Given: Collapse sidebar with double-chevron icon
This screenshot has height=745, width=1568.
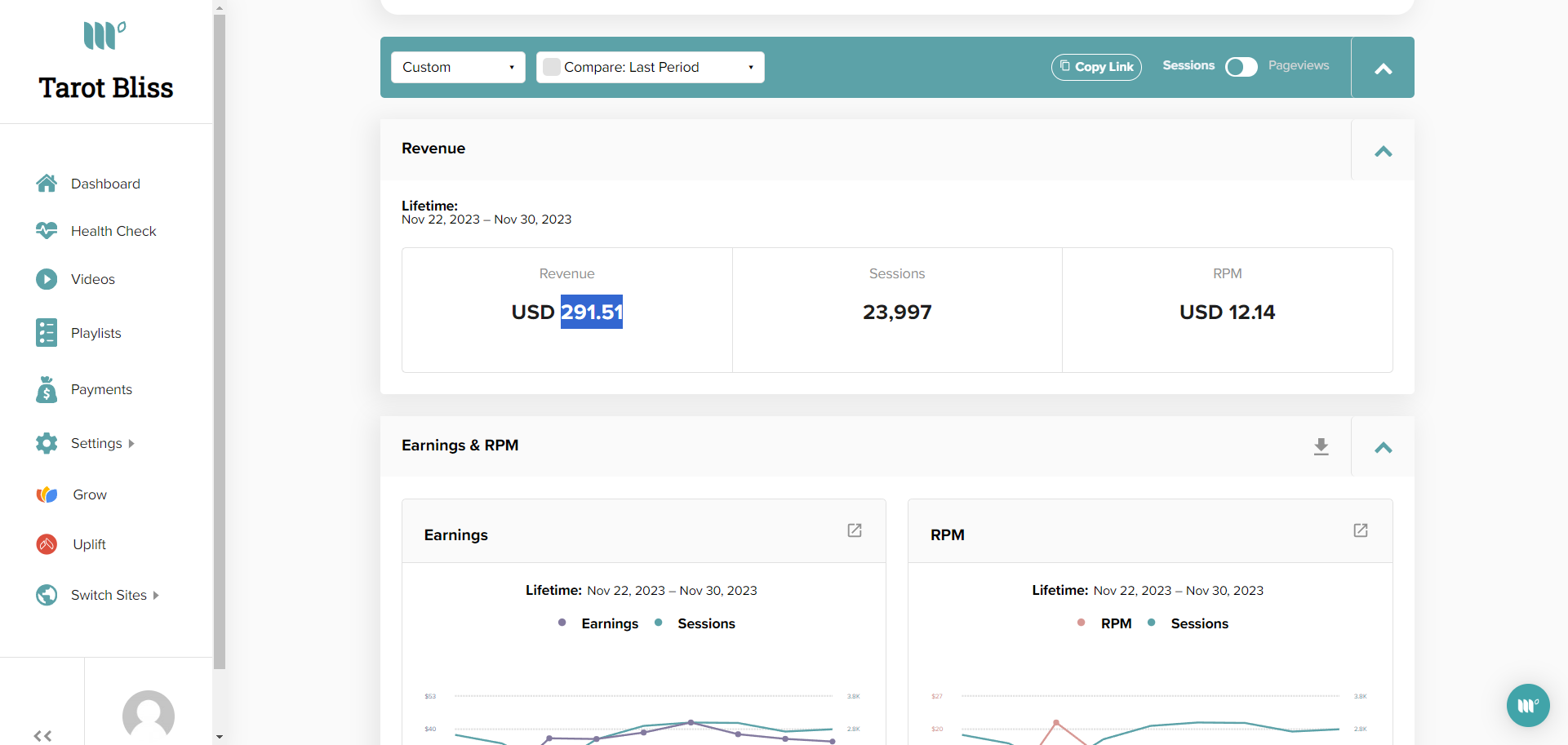Looking at the screenshot, I should pyautogui.click(x=42, y=736).
